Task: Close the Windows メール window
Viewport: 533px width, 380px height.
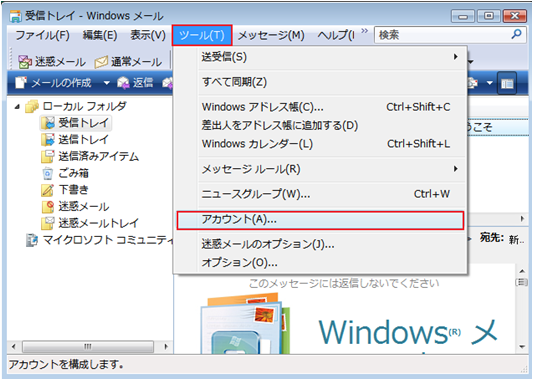Action: point(515,16)
